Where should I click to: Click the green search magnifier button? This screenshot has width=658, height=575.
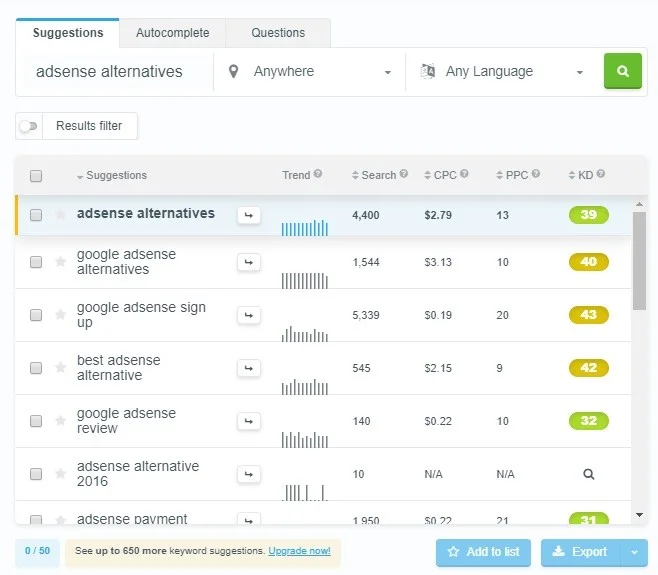pos(623,71)
